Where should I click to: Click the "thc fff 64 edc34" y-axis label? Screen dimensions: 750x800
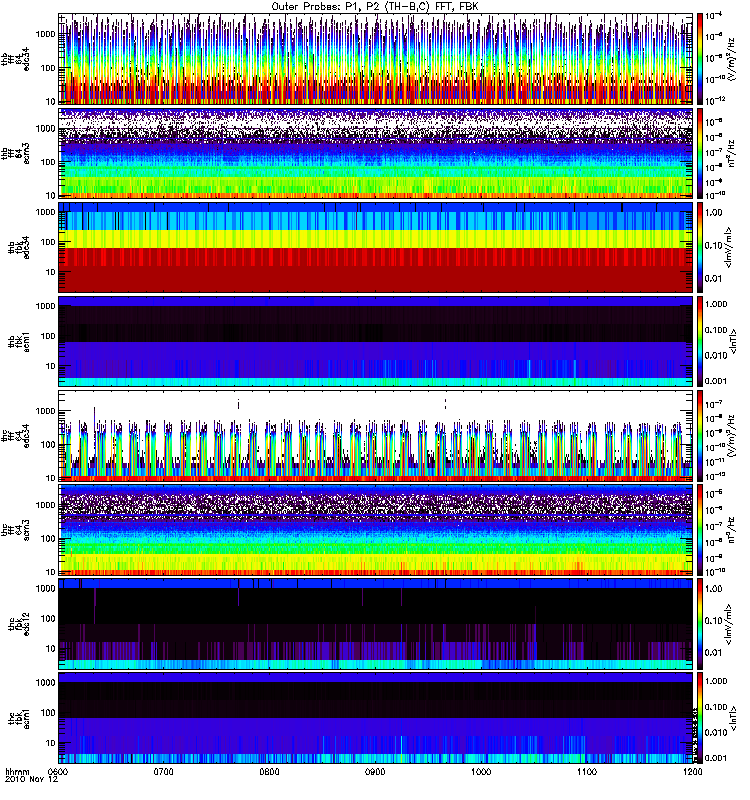click(x=15, y=436)
